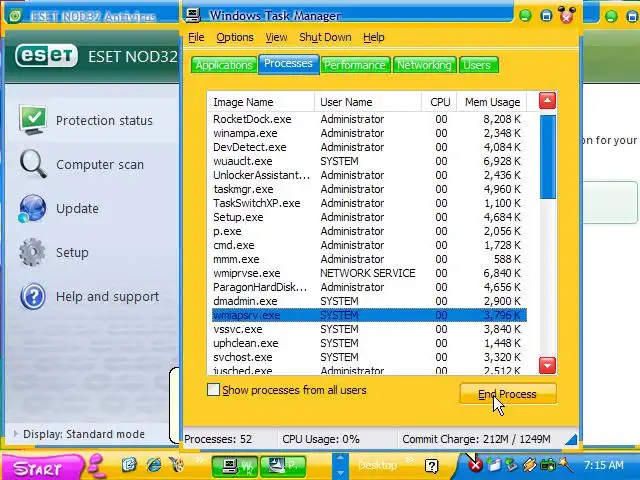Open the Setup gear icon in ESET
This screenshot has width=640, height=480.
(x=32, y=252)
